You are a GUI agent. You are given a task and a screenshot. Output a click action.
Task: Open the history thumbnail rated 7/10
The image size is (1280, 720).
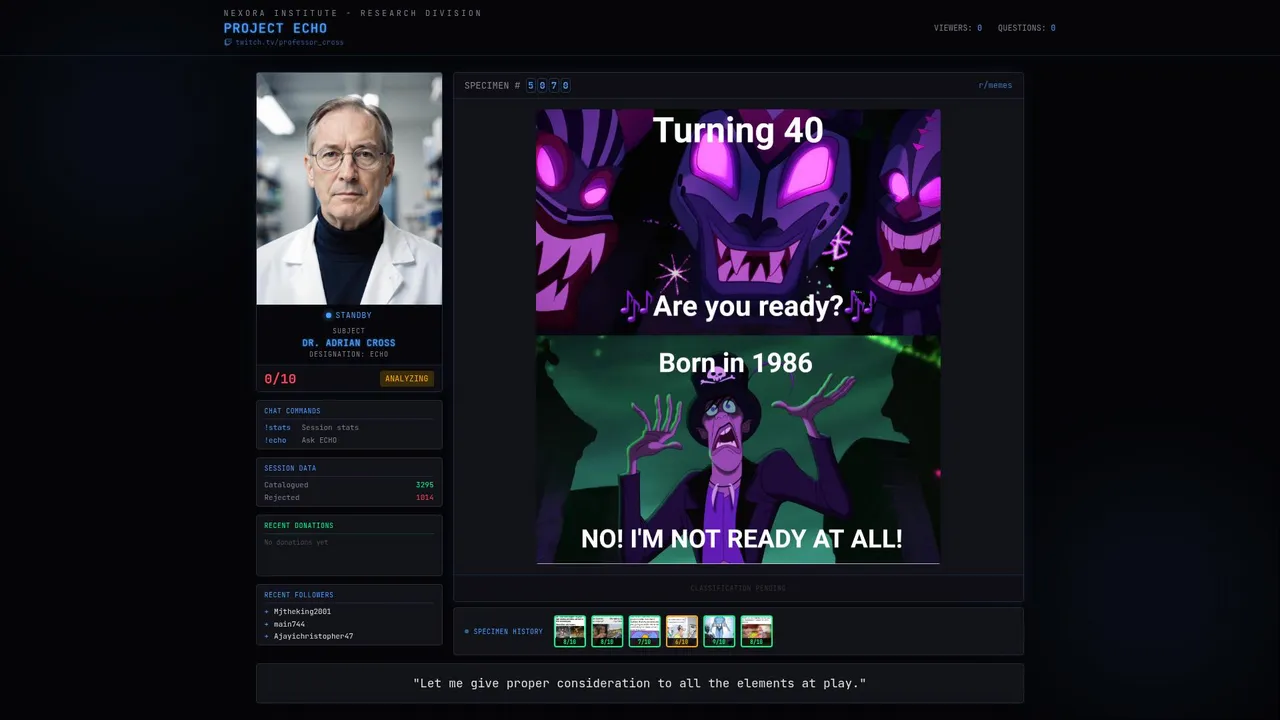coord(644,631)
